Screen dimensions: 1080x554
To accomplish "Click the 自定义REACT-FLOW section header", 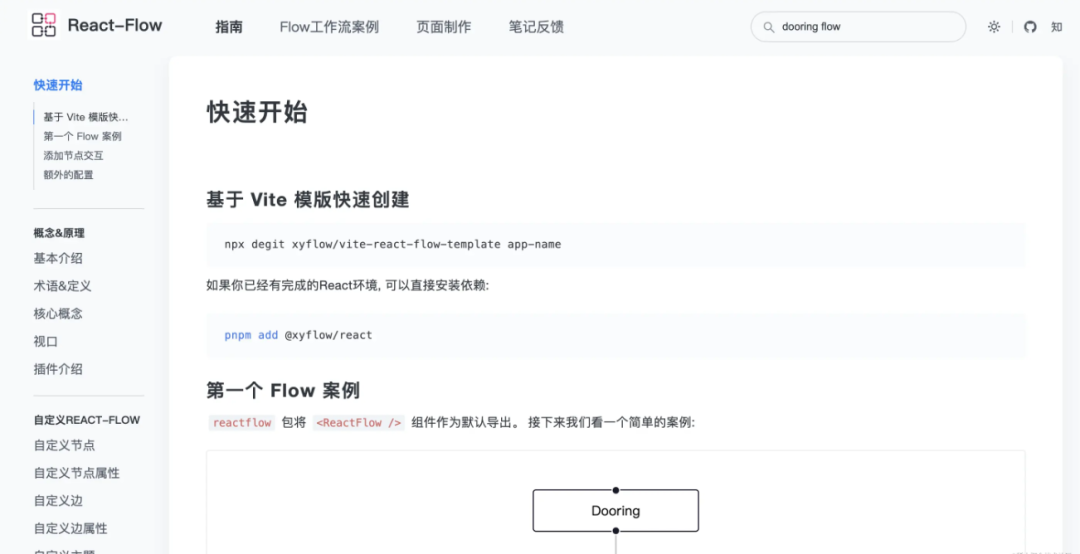I will click(87, 420).
